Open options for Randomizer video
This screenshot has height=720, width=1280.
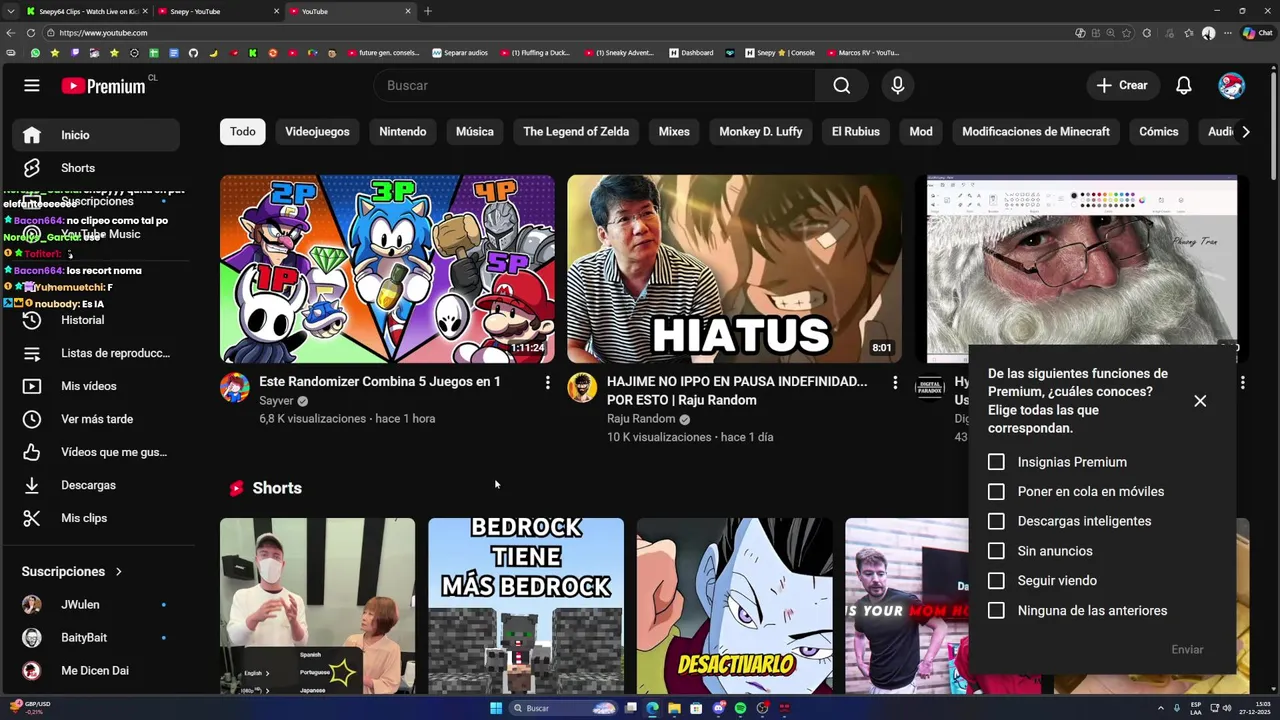click(x=547, y=382)
